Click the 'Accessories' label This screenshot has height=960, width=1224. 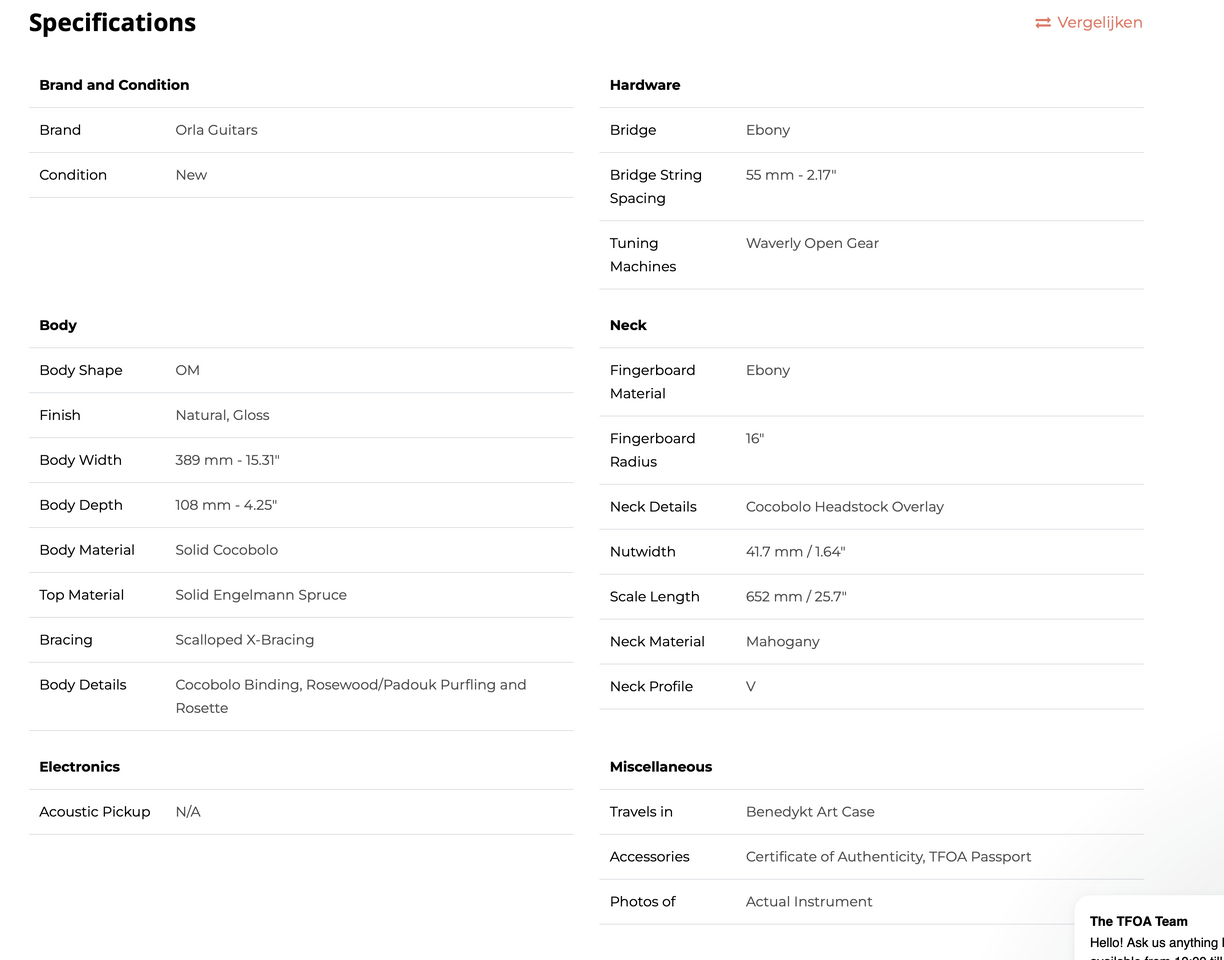[650, 857]
